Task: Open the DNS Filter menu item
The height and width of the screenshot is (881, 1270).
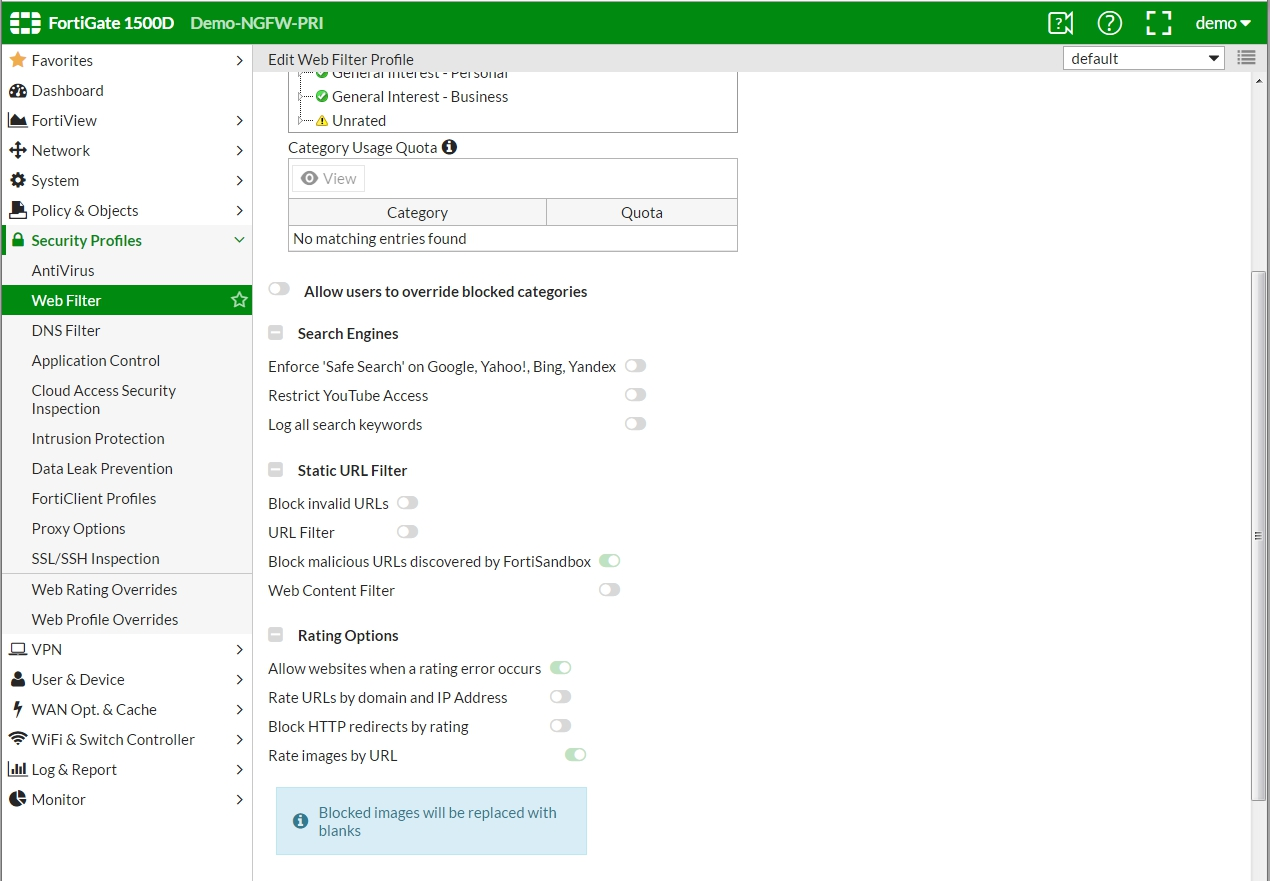Action: (66, 331)
